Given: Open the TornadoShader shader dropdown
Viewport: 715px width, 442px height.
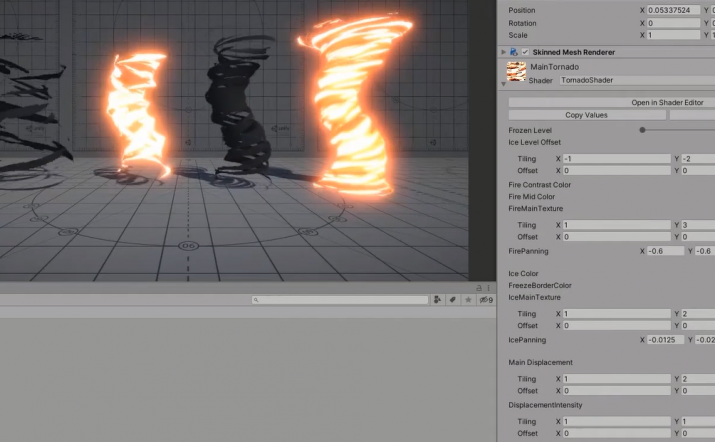Looking at the screenshot, I should (x=637, y=80).
